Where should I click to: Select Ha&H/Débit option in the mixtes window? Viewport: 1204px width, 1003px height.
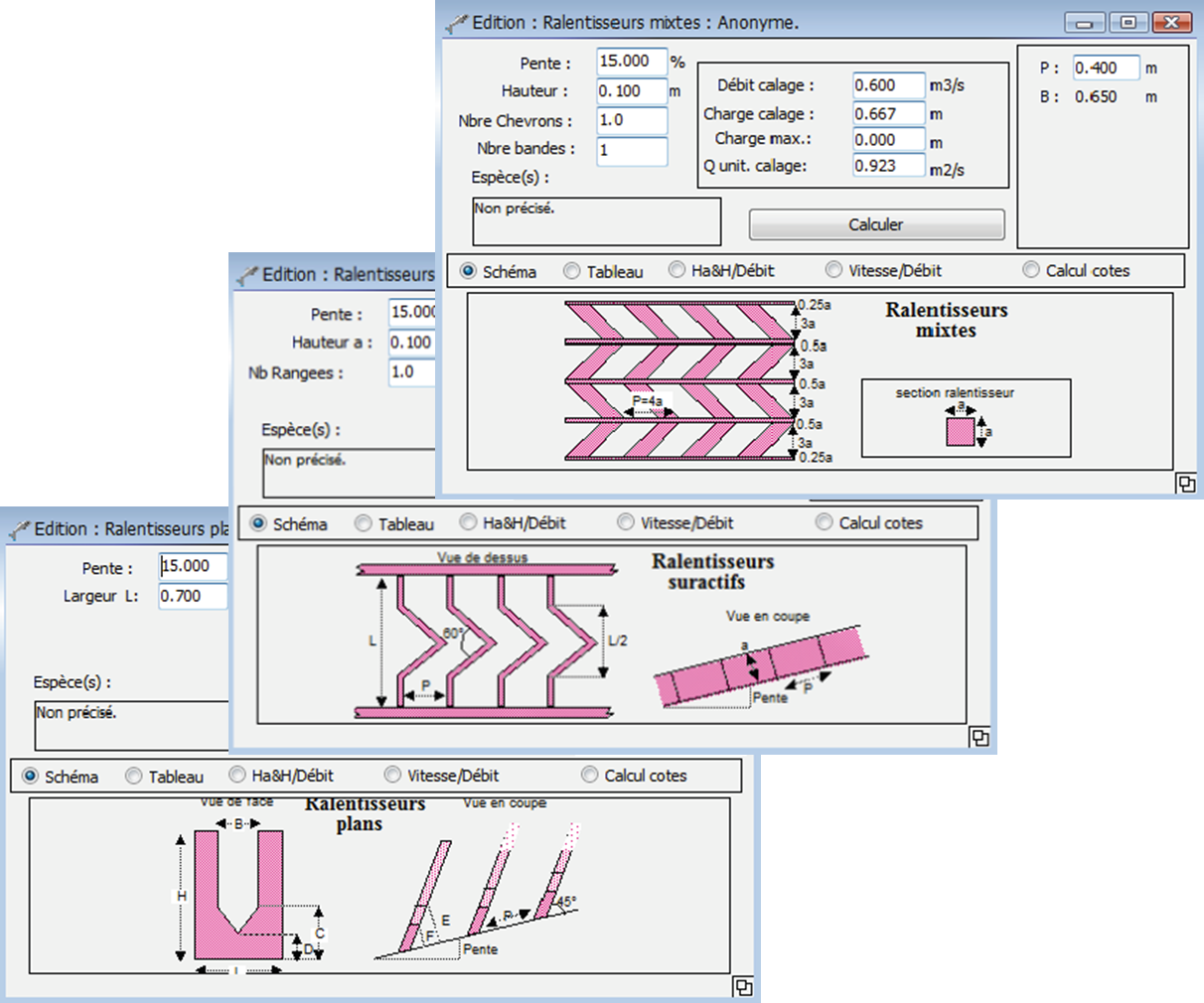coord(677,270)
